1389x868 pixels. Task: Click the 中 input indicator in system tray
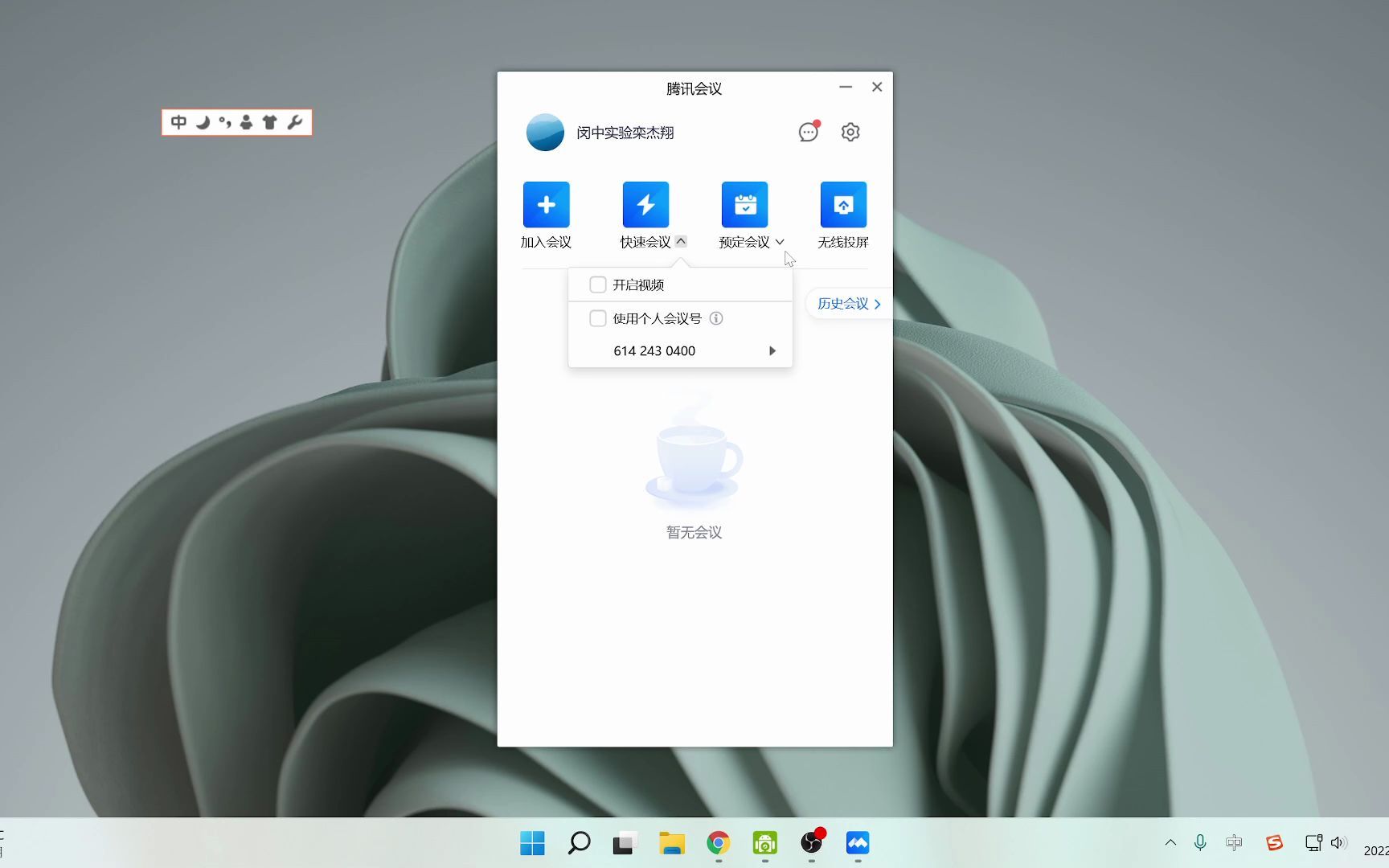1234,843
